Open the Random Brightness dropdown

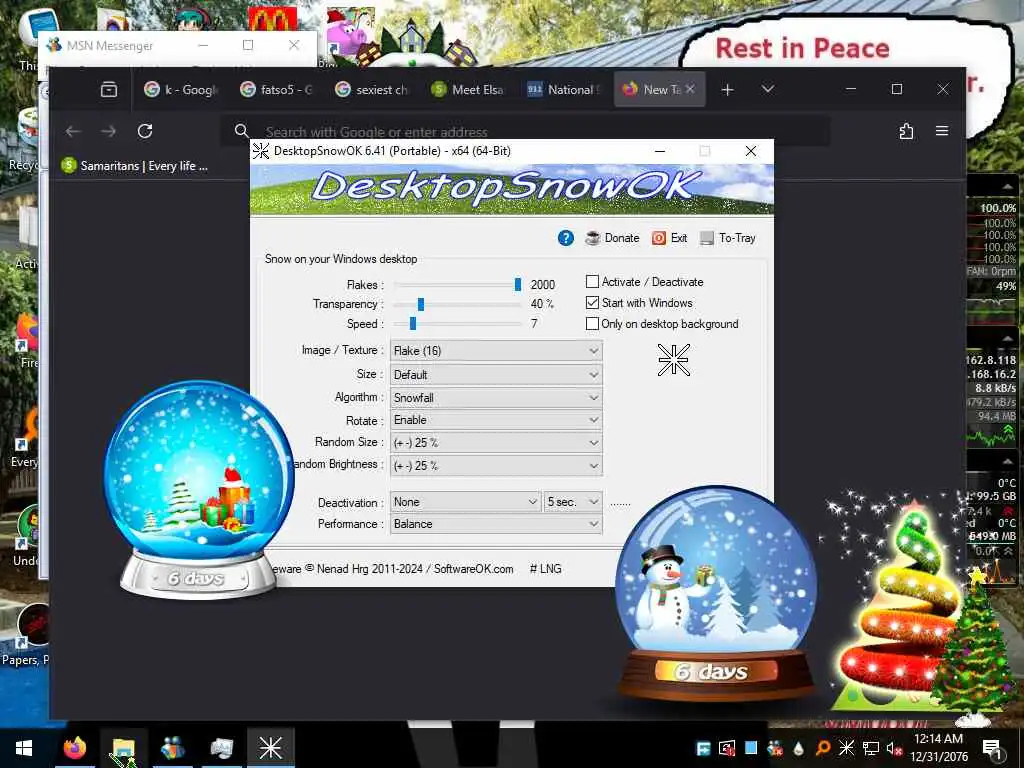coord(496,466)
